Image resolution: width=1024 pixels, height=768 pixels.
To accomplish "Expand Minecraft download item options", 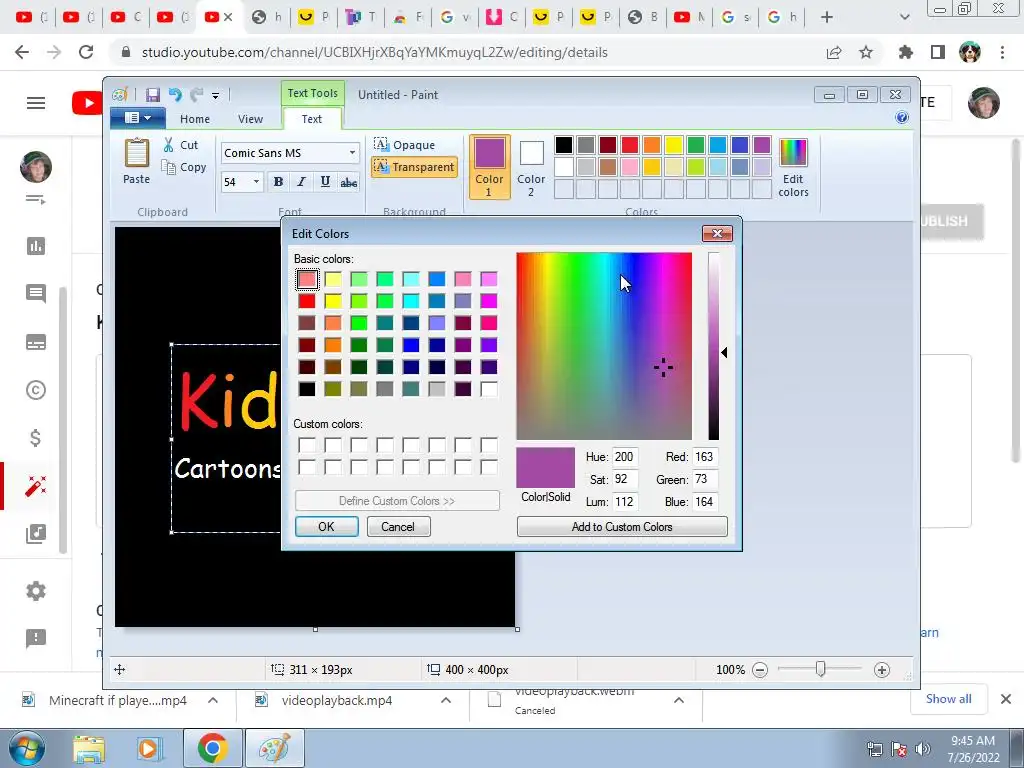I will click(213, 700).
